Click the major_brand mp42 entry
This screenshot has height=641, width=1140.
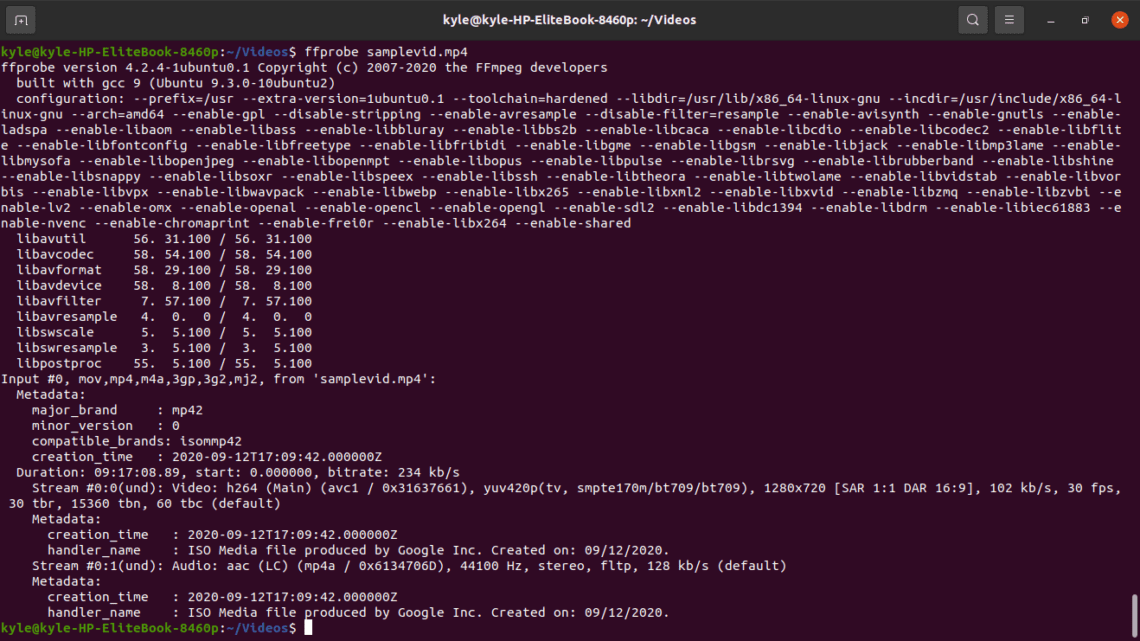(x=109, y=410)
